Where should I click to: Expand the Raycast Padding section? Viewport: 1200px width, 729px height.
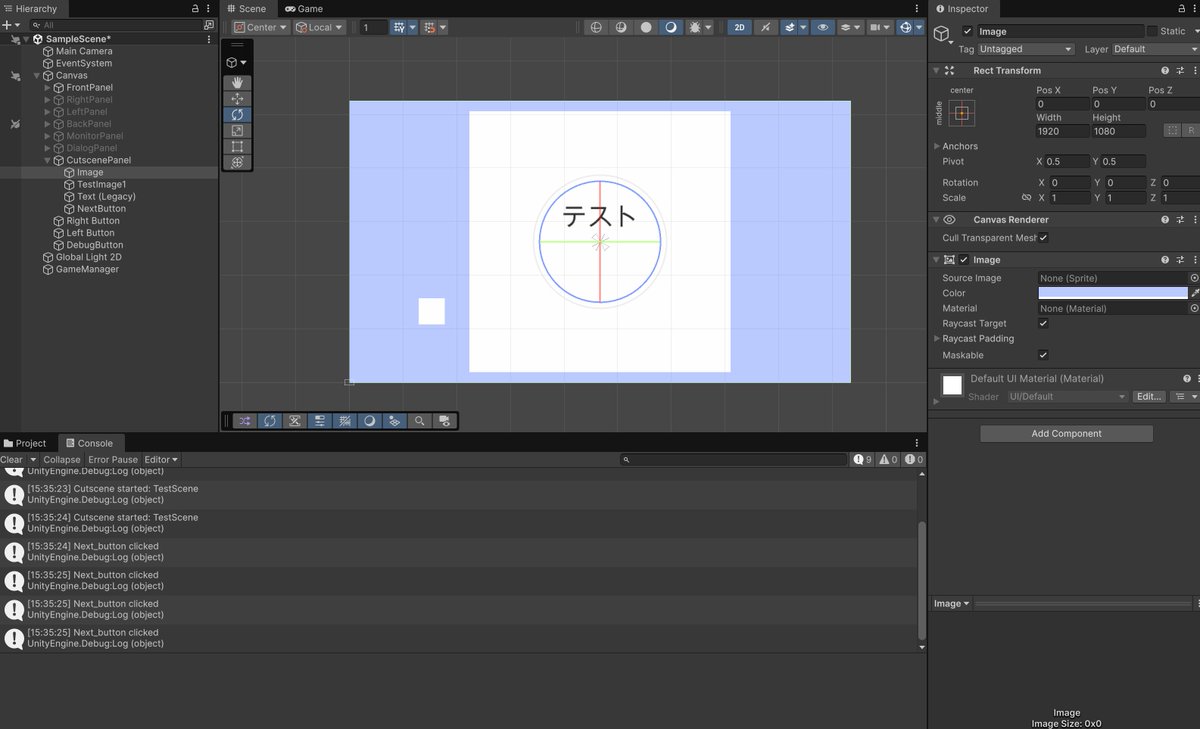936,339
